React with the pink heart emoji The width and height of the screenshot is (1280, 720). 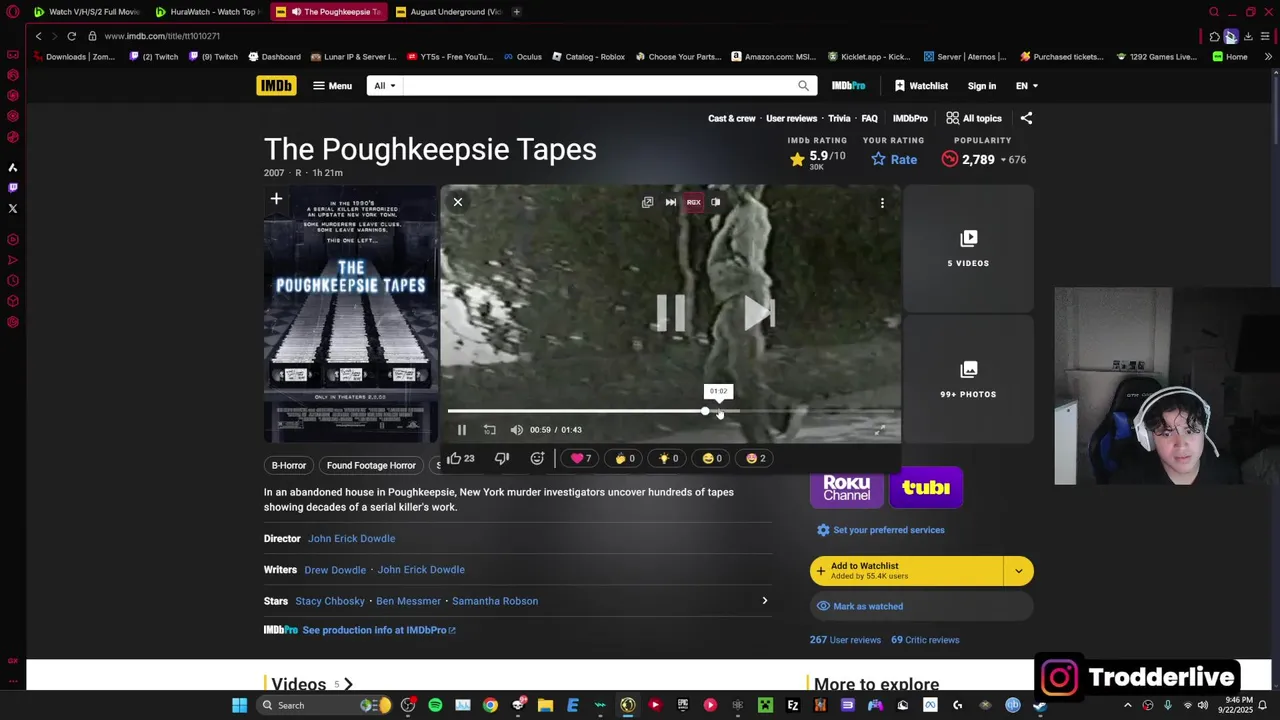coord(581,458)
